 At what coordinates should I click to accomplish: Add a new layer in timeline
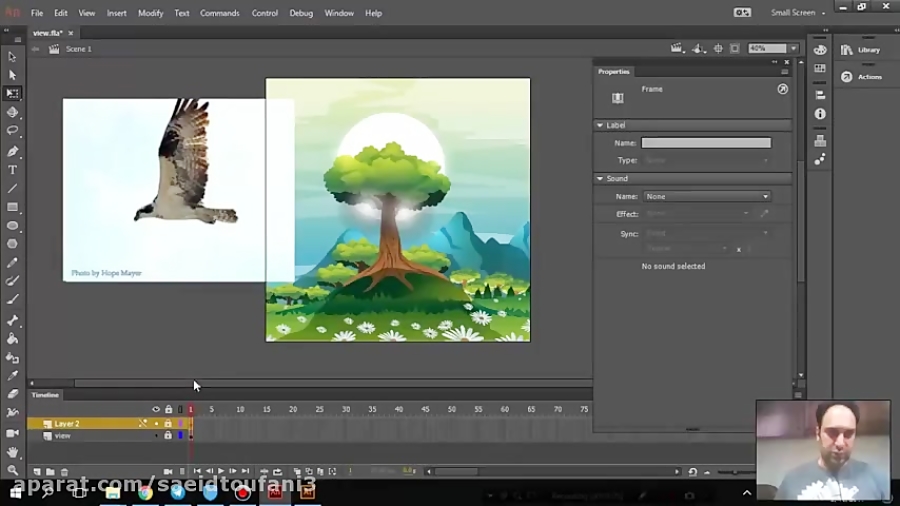click(x=37, y=472)
